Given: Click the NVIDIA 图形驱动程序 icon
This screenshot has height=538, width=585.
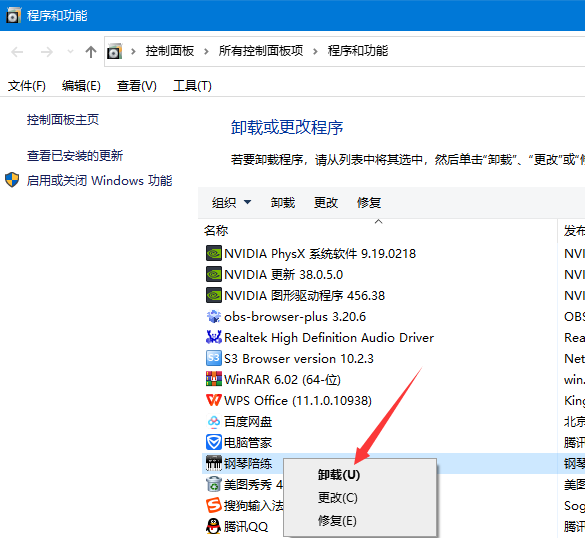Looking at the screenshot, I should click(214, 295).
